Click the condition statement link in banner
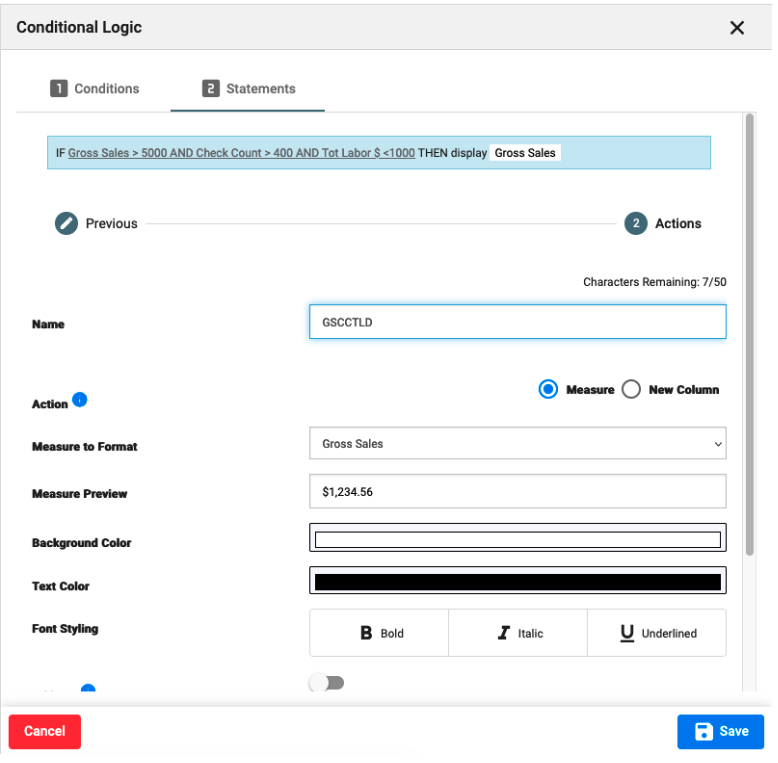Screen dimensions: 778x763 [x=243, y=154]
